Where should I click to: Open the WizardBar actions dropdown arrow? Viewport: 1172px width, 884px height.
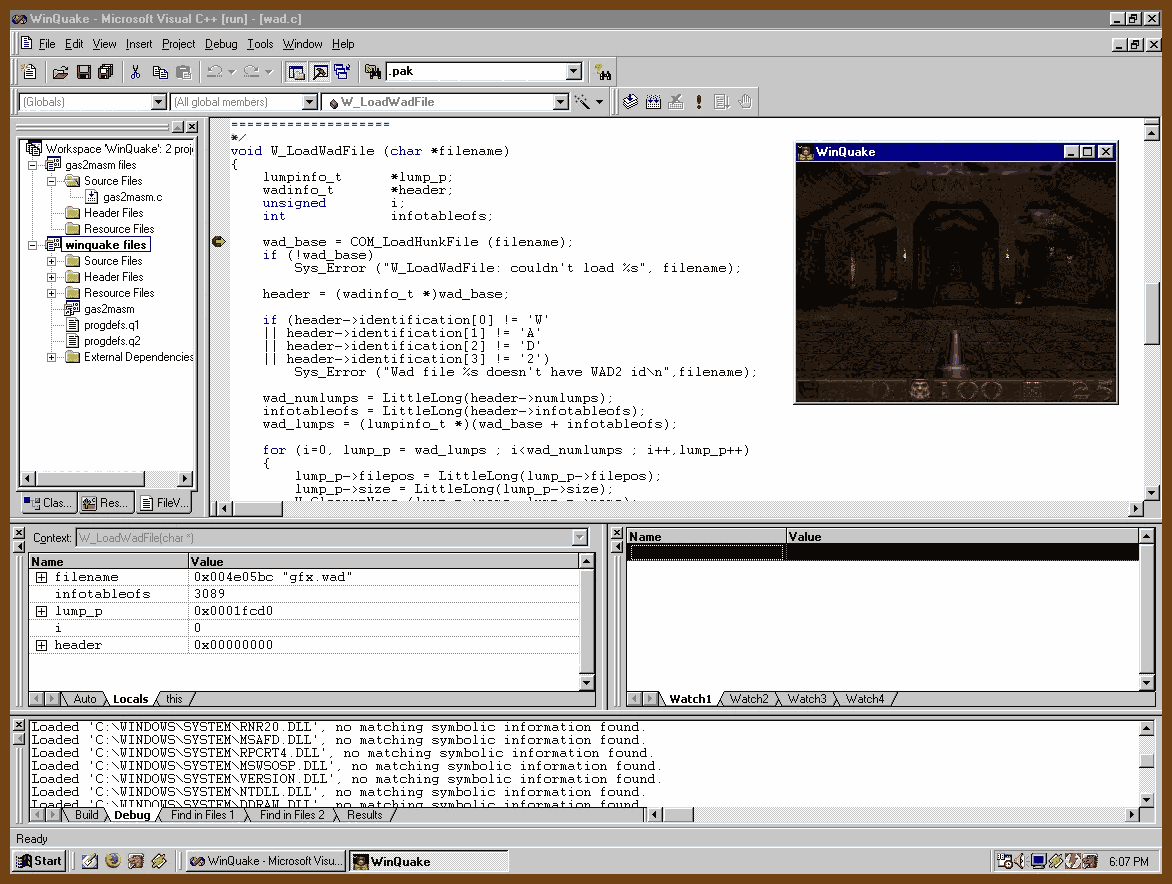pos(599,102)
